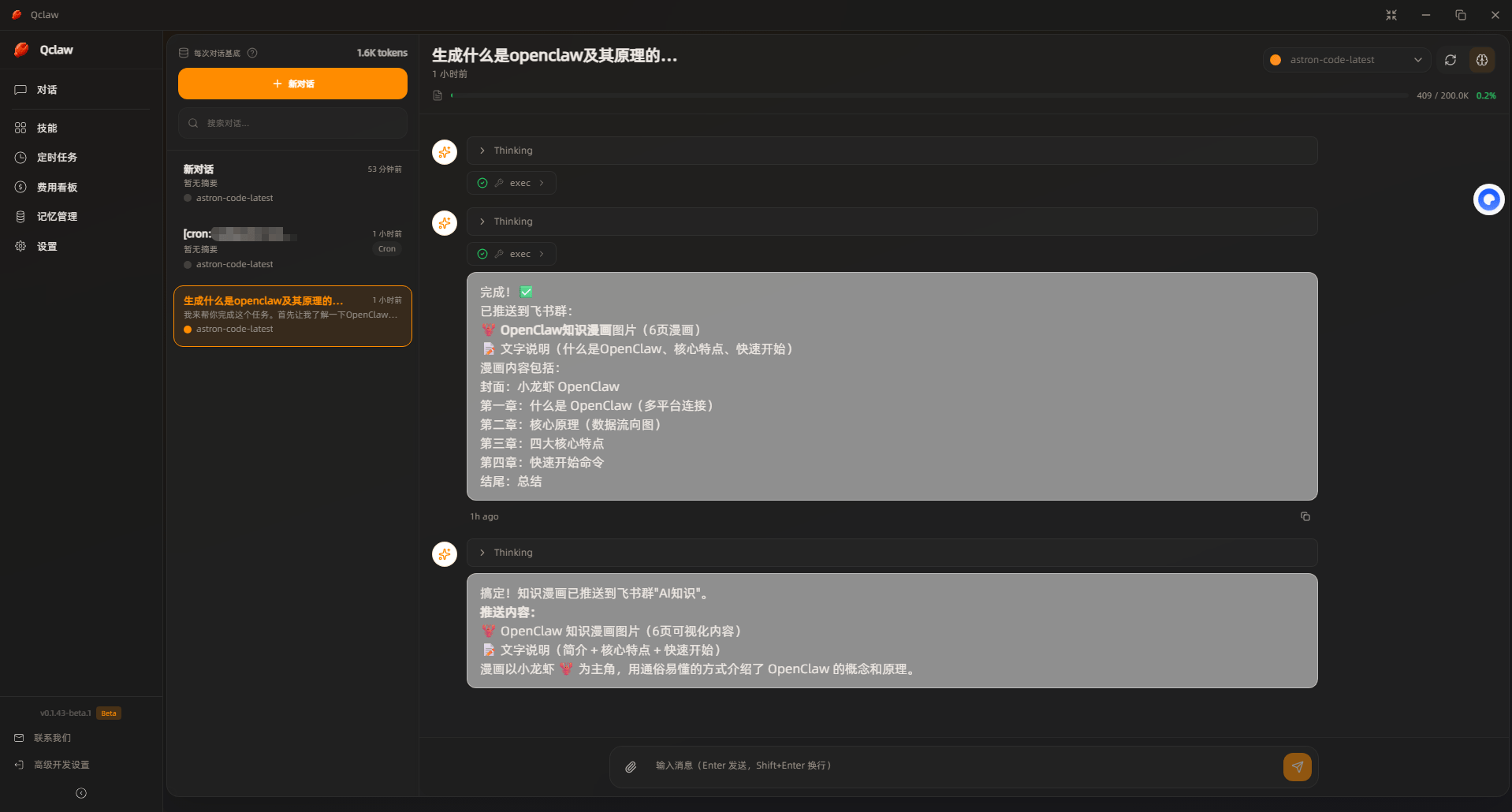Start a new chat with 新对话 button
The height and width of the screenshot is (812, 1512).
292,84
